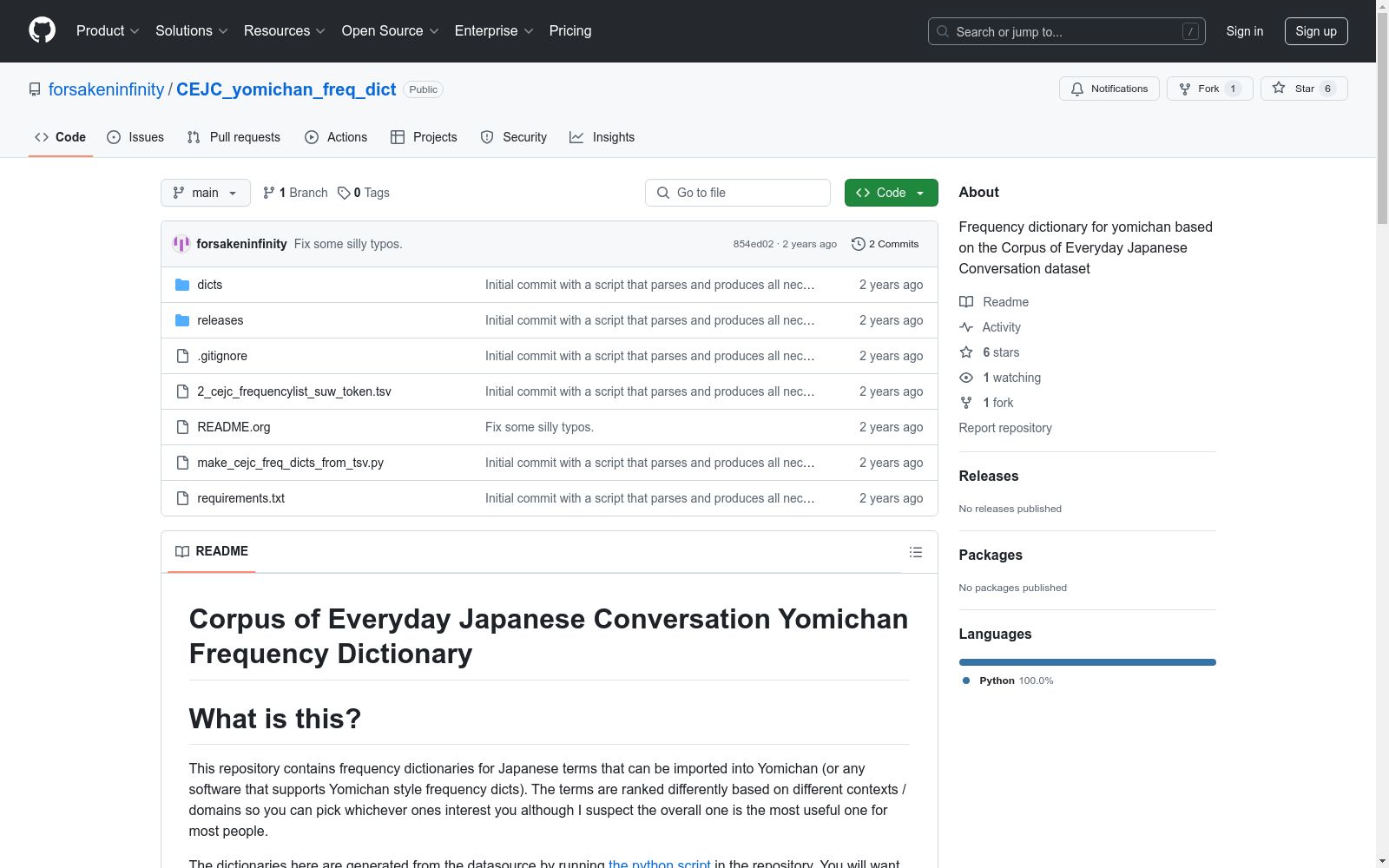View the 2 Commits history link

pos(885,244)
